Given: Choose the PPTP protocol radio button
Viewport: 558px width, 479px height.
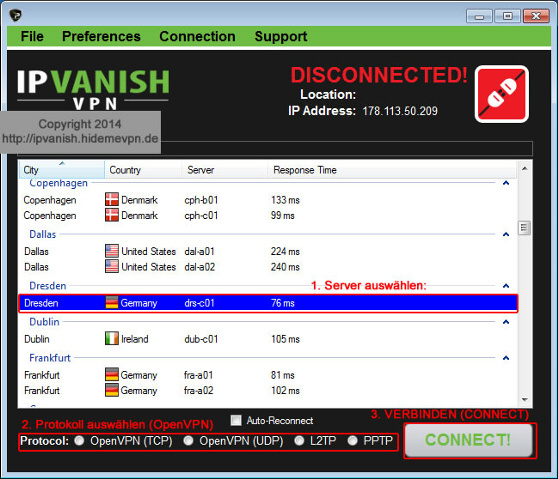Looking at the screenshot, I should pyautogui.click(x=352, y=441).
